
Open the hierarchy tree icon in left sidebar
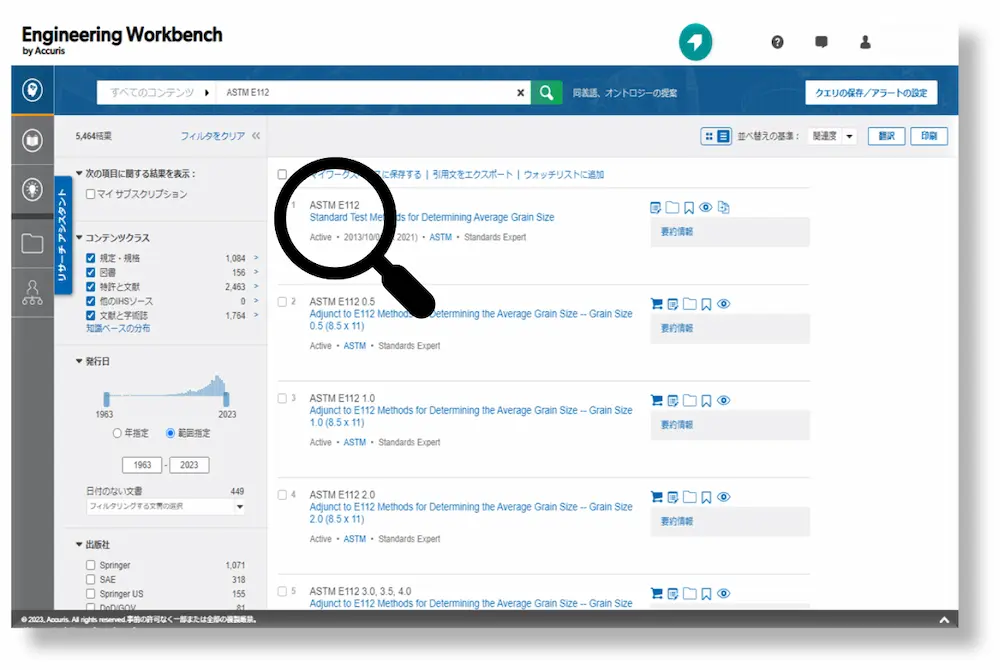33,293
